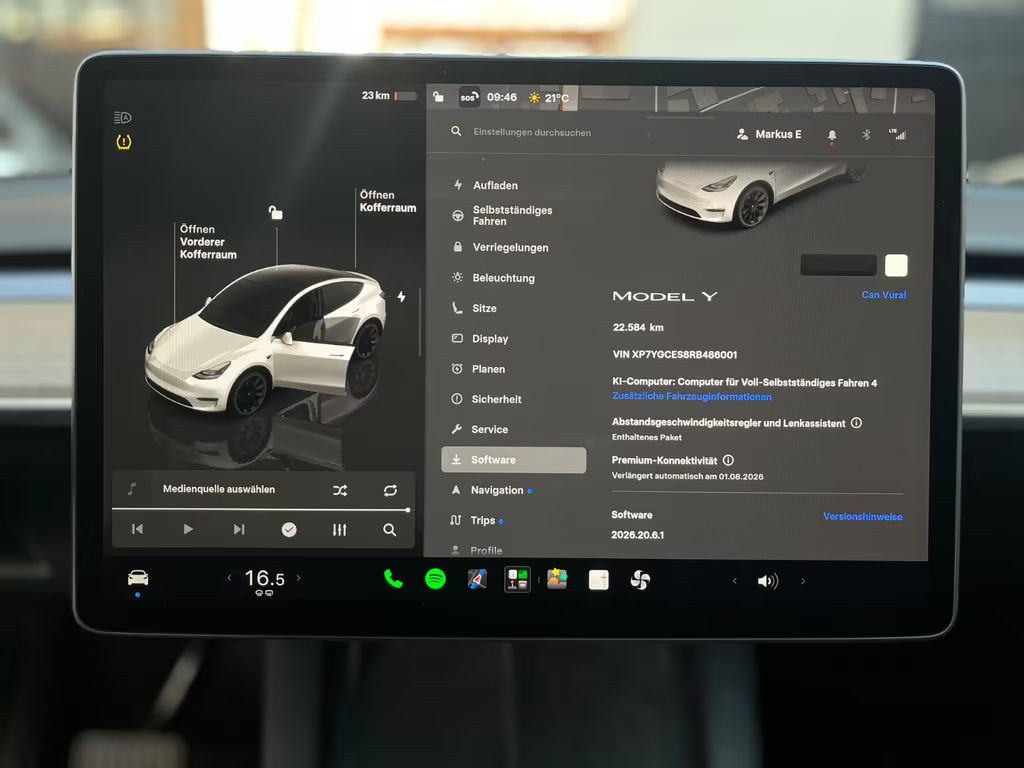1024x768 pixels.
Task: Tap the LTE signal strength icon
Action: pyautogui.click(x=897, y=134)
